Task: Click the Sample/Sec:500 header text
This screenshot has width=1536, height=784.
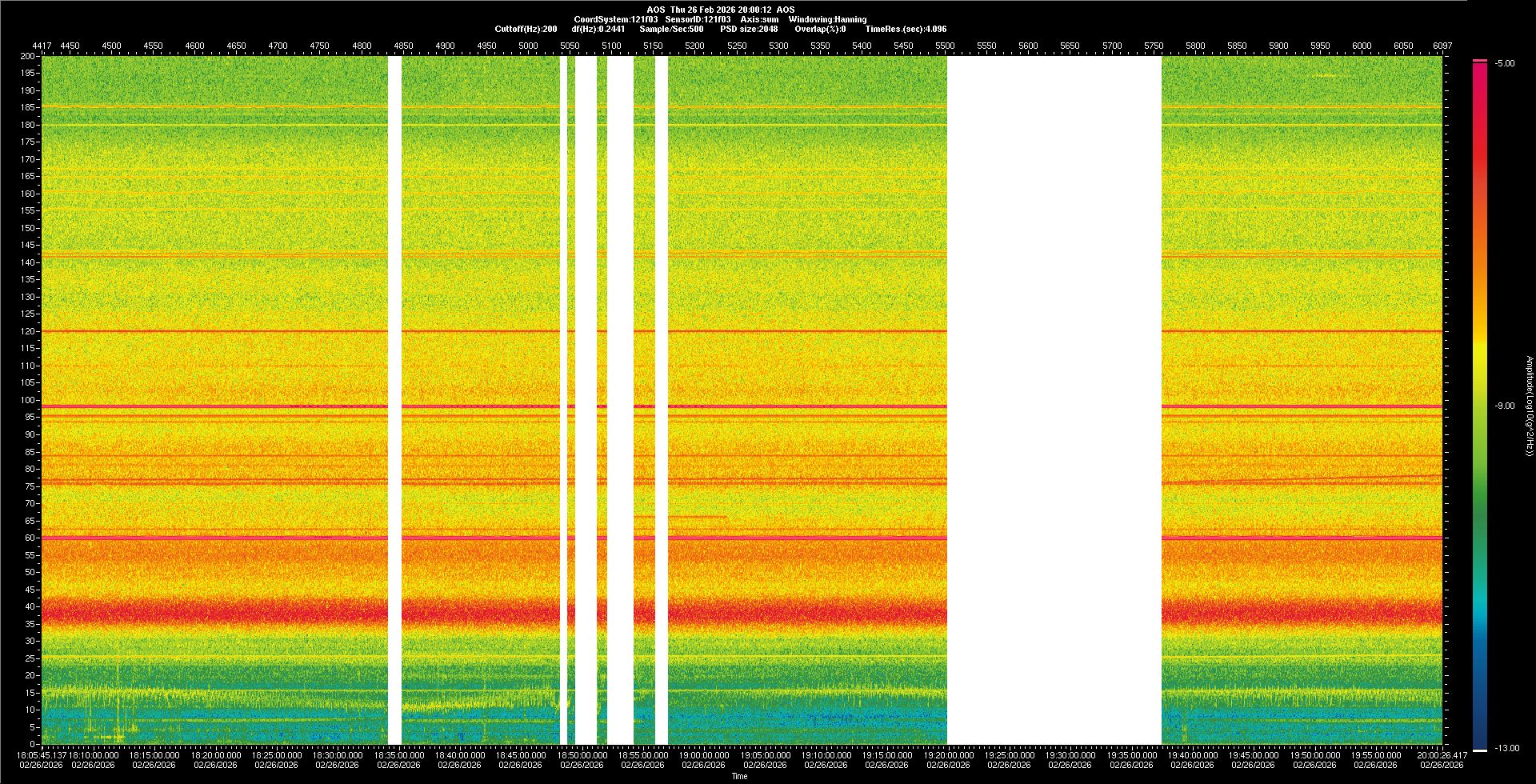Action: click(671, 29)
